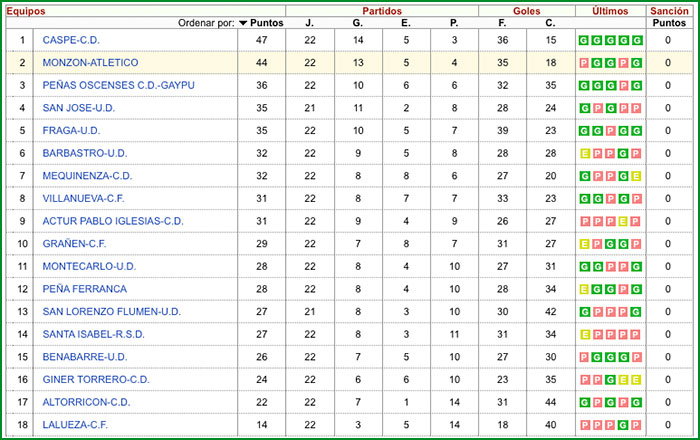Click the sort arrow next to Puntos

pyautogui.click(x=243, y=22)
